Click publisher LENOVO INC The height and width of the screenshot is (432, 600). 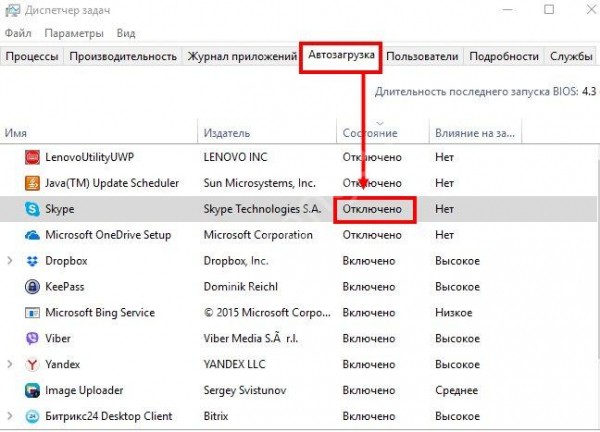tap(235, 157)
